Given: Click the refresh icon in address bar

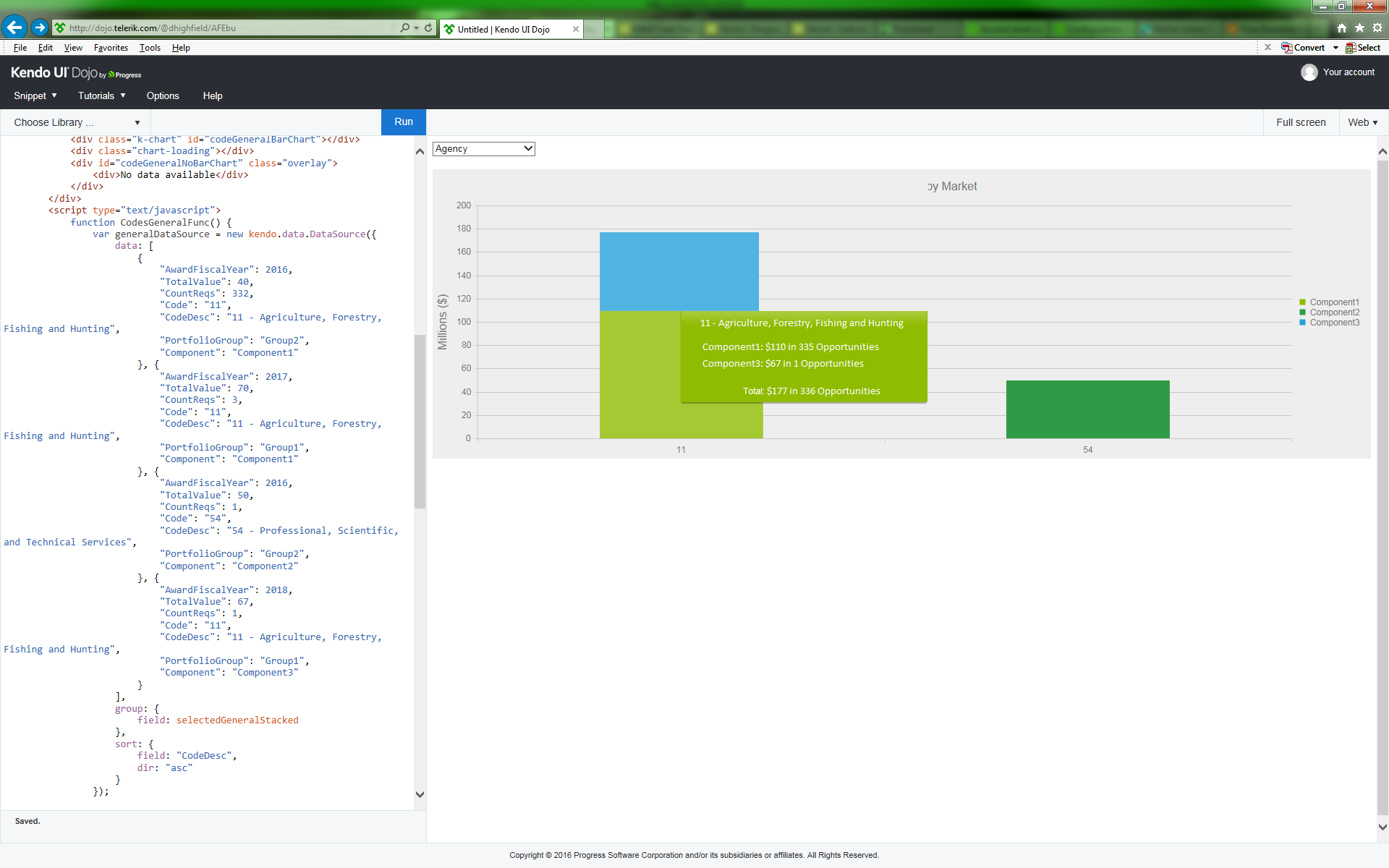Looking at the screenshot, I should pos(428,27).
